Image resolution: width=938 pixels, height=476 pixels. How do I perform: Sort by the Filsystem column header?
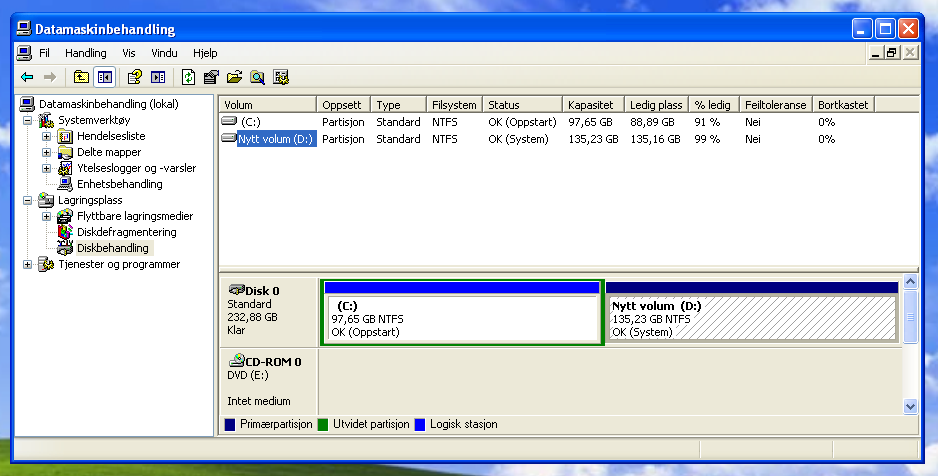click(454, 105)
